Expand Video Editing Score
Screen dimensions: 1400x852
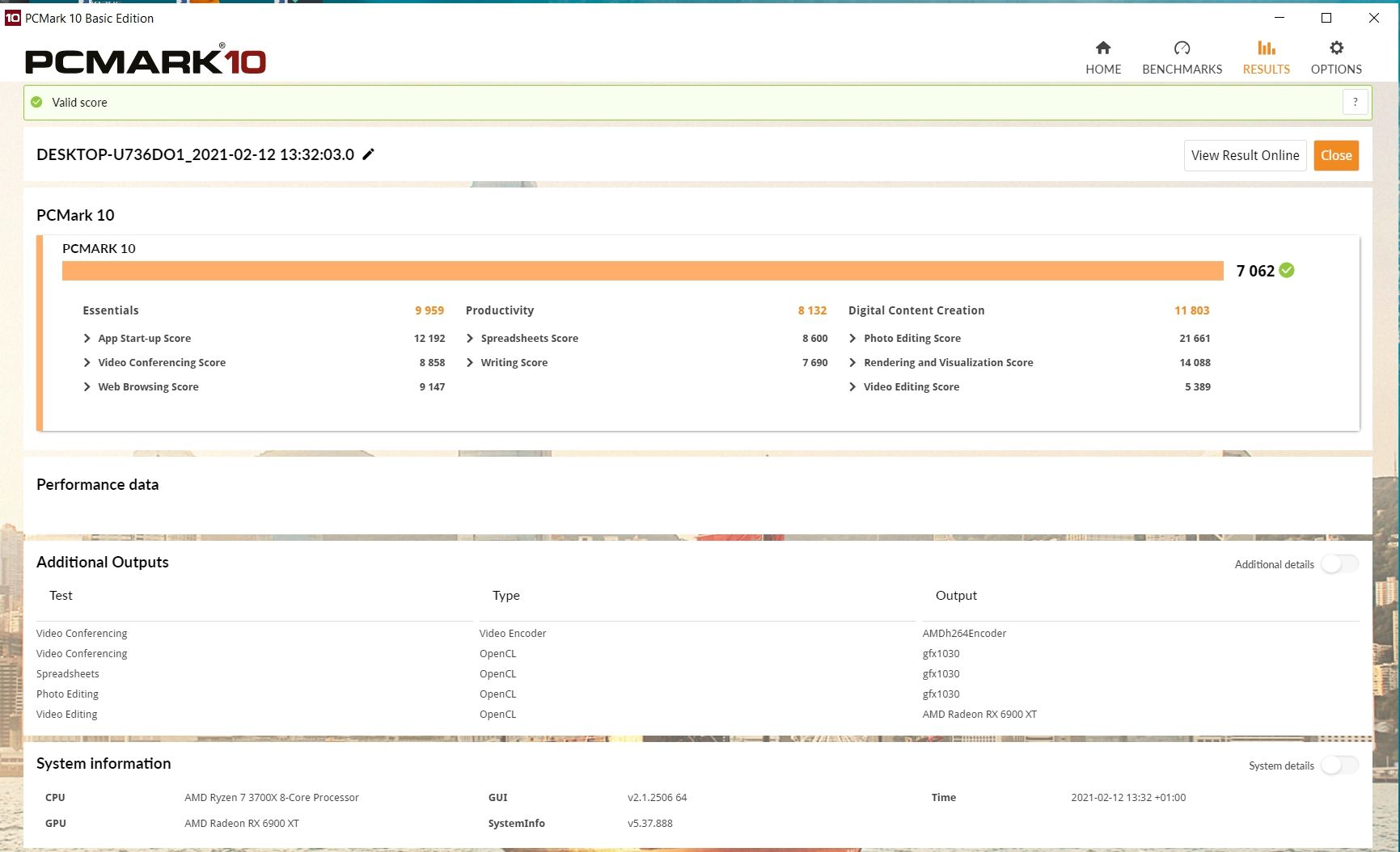click(852, 386)
